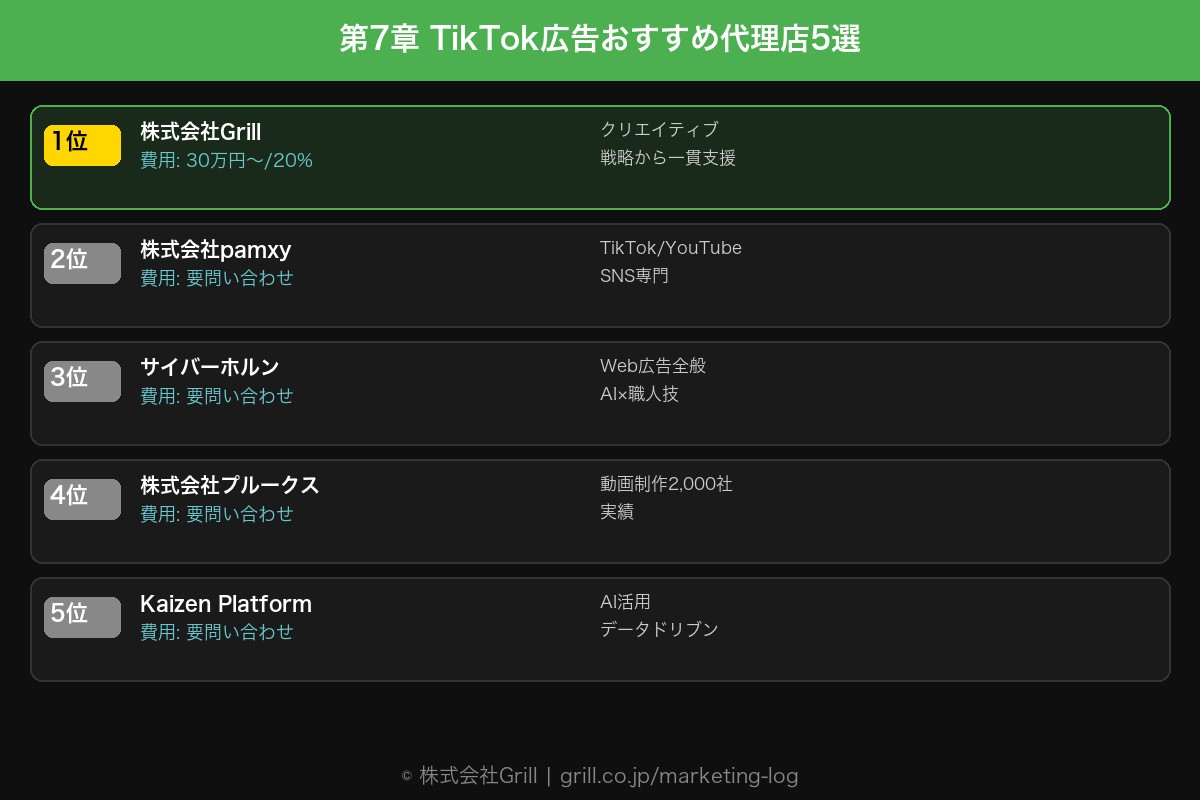Click the gray 2位 rank badge
This screenshot has height=800, width=1200.
coord(82,262)
